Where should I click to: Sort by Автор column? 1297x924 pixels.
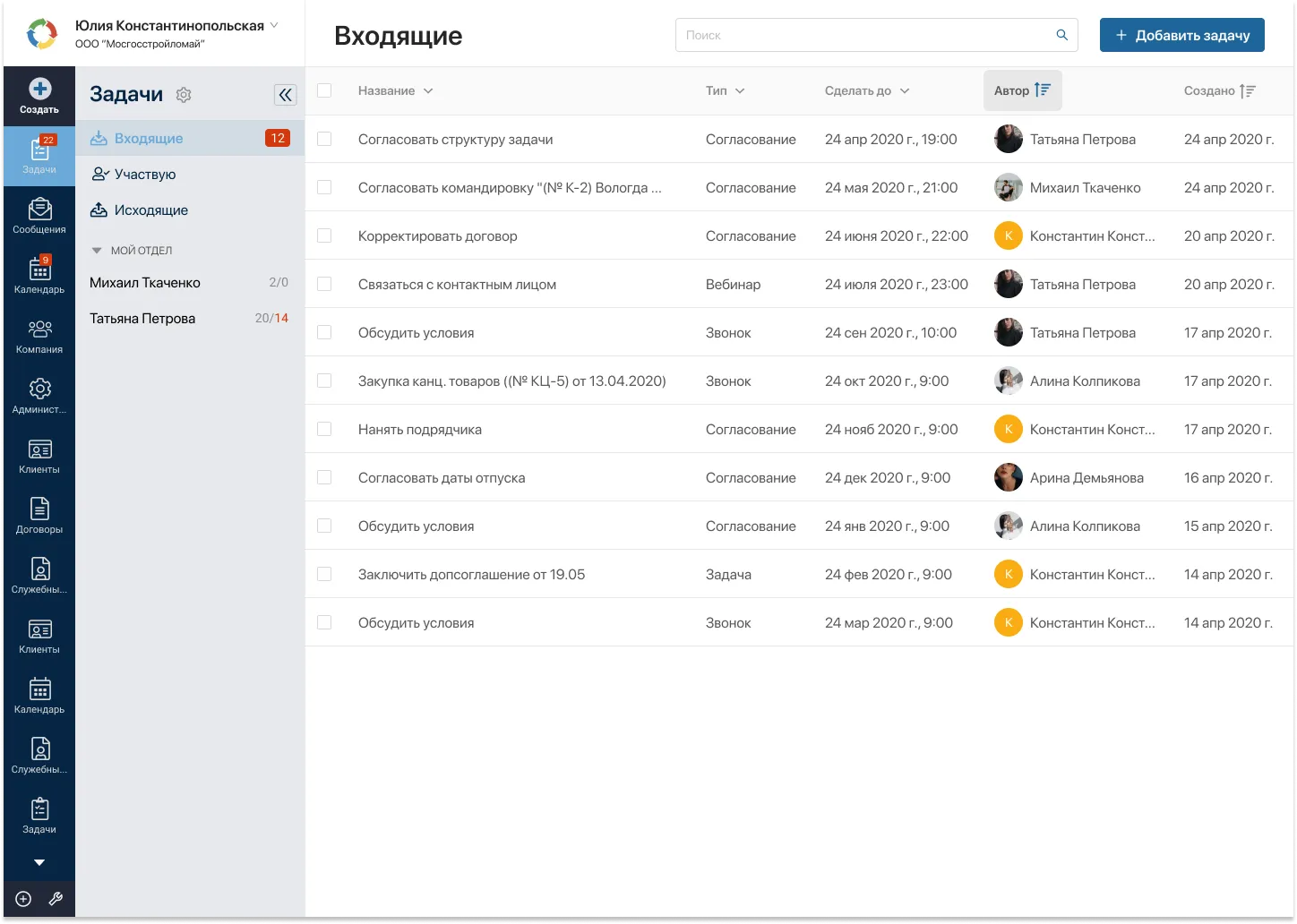point(1022,90)
